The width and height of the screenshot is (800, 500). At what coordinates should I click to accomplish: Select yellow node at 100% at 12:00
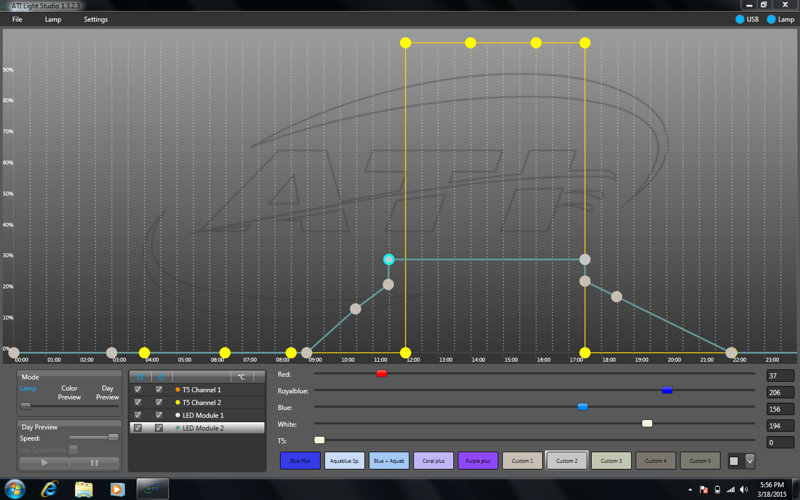click(x=406, y=43)
